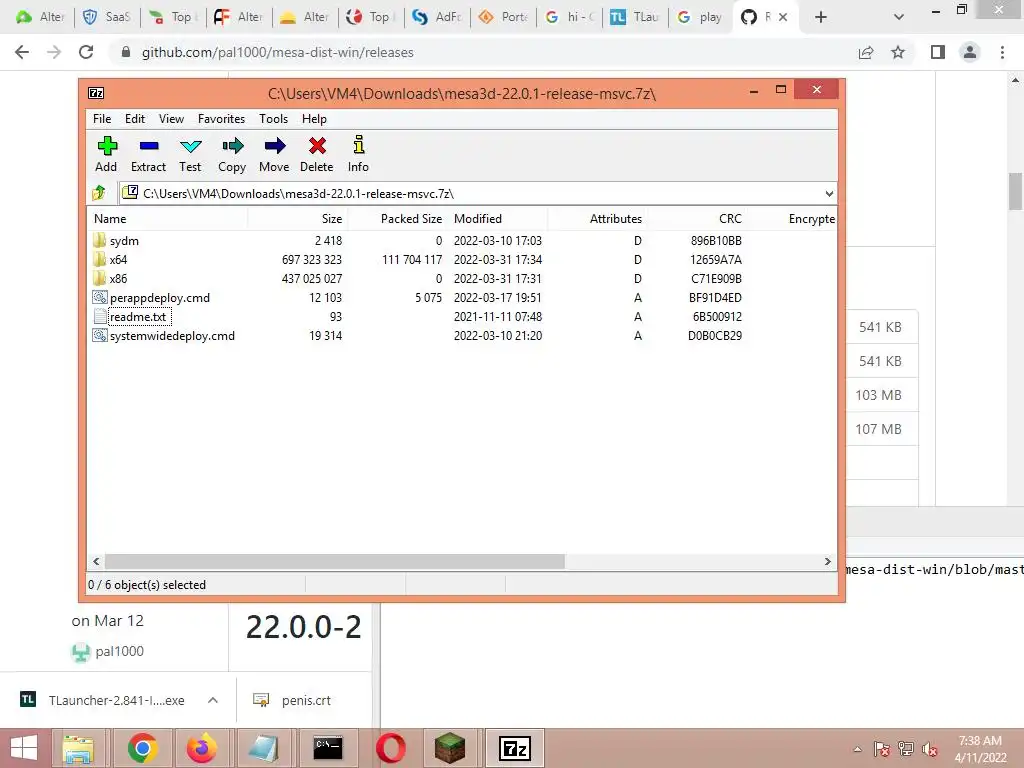The width and height of the screenshot is (1024, 768).
Task: Open Command Prompt from the taskbar
Action: pos(328,748)
